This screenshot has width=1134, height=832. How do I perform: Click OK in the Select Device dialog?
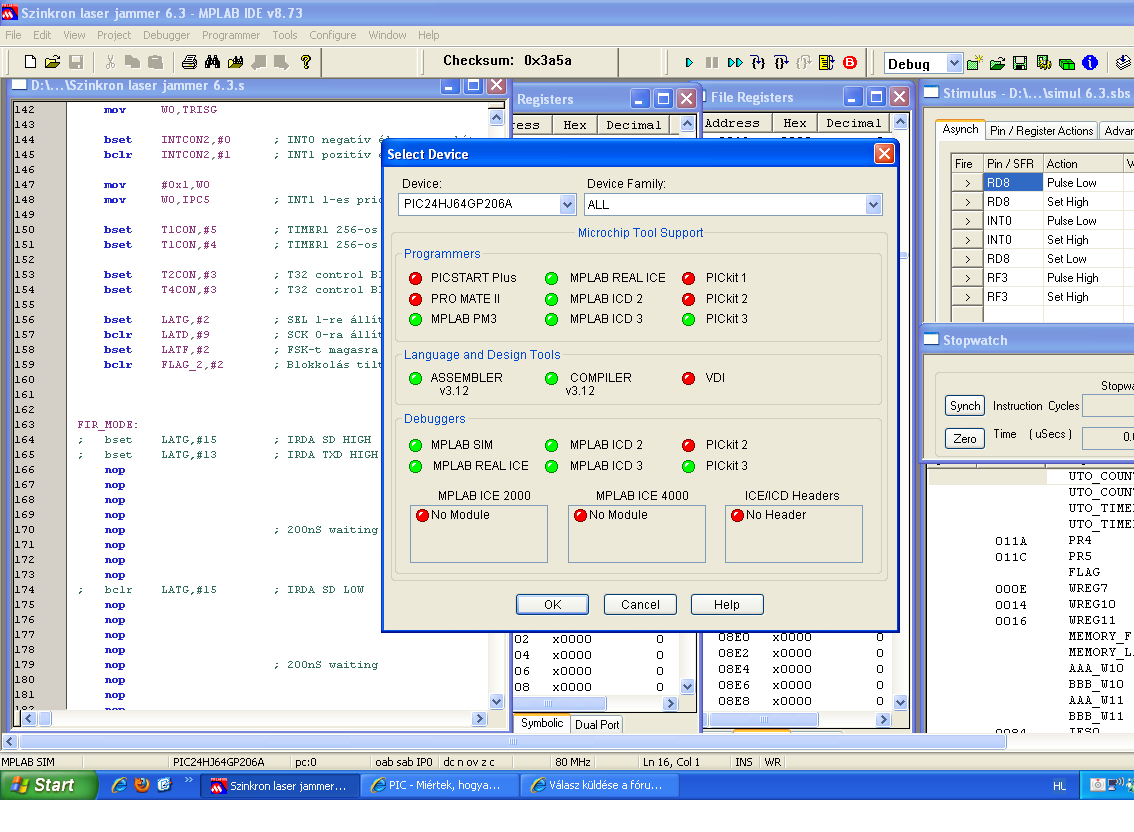coord(552,604)
